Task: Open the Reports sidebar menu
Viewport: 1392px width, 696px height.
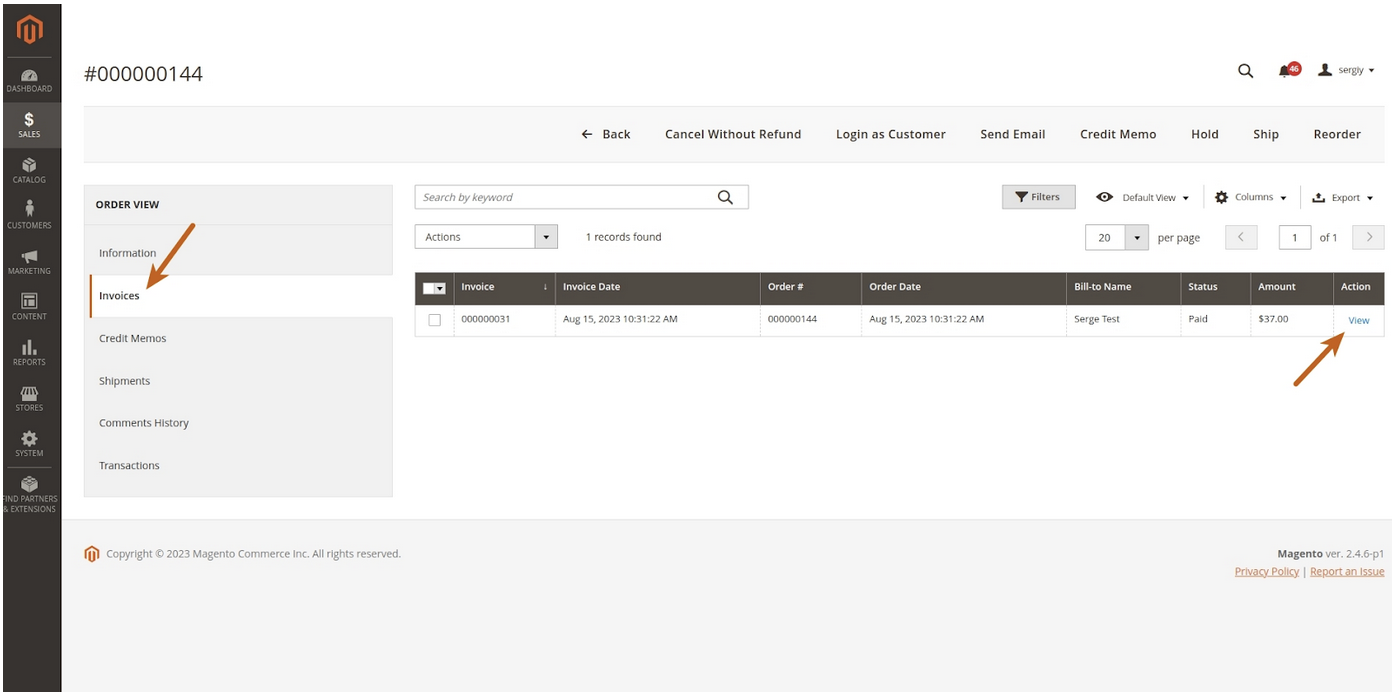Action: click(x=29, y=353)
